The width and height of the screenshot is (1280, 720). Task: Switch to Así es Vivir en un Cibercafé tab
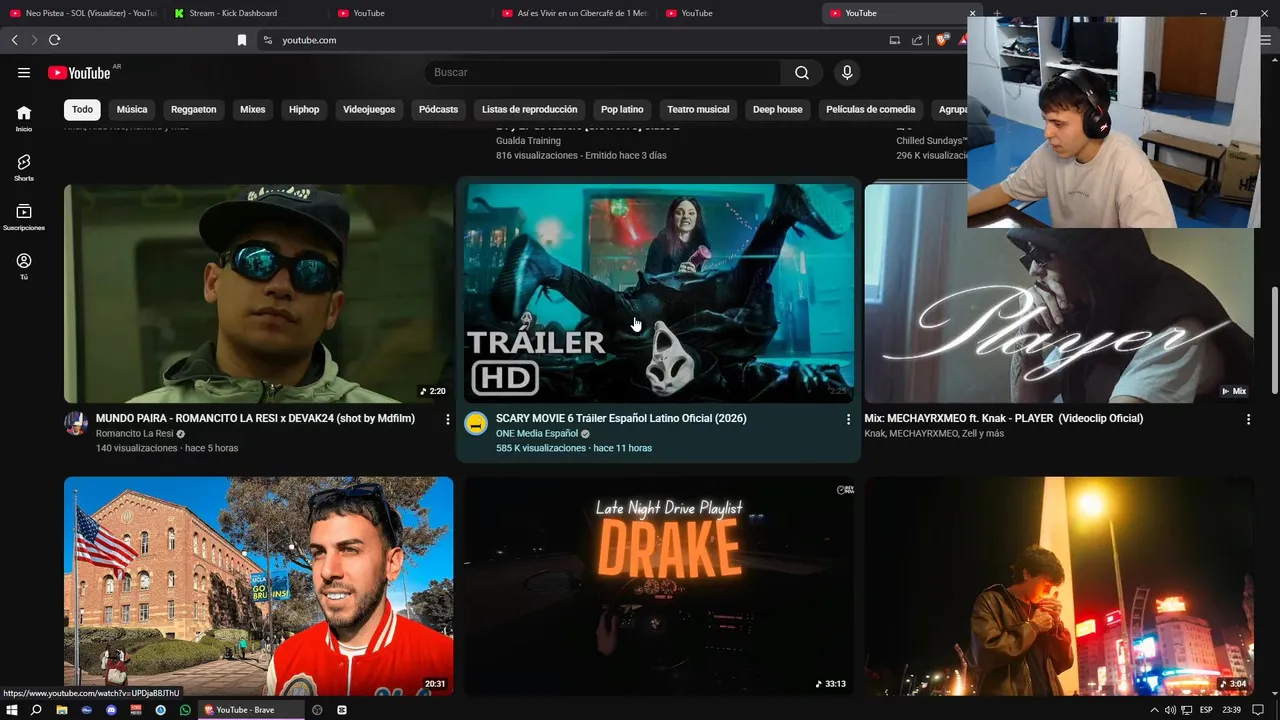(x=575, y=13)
